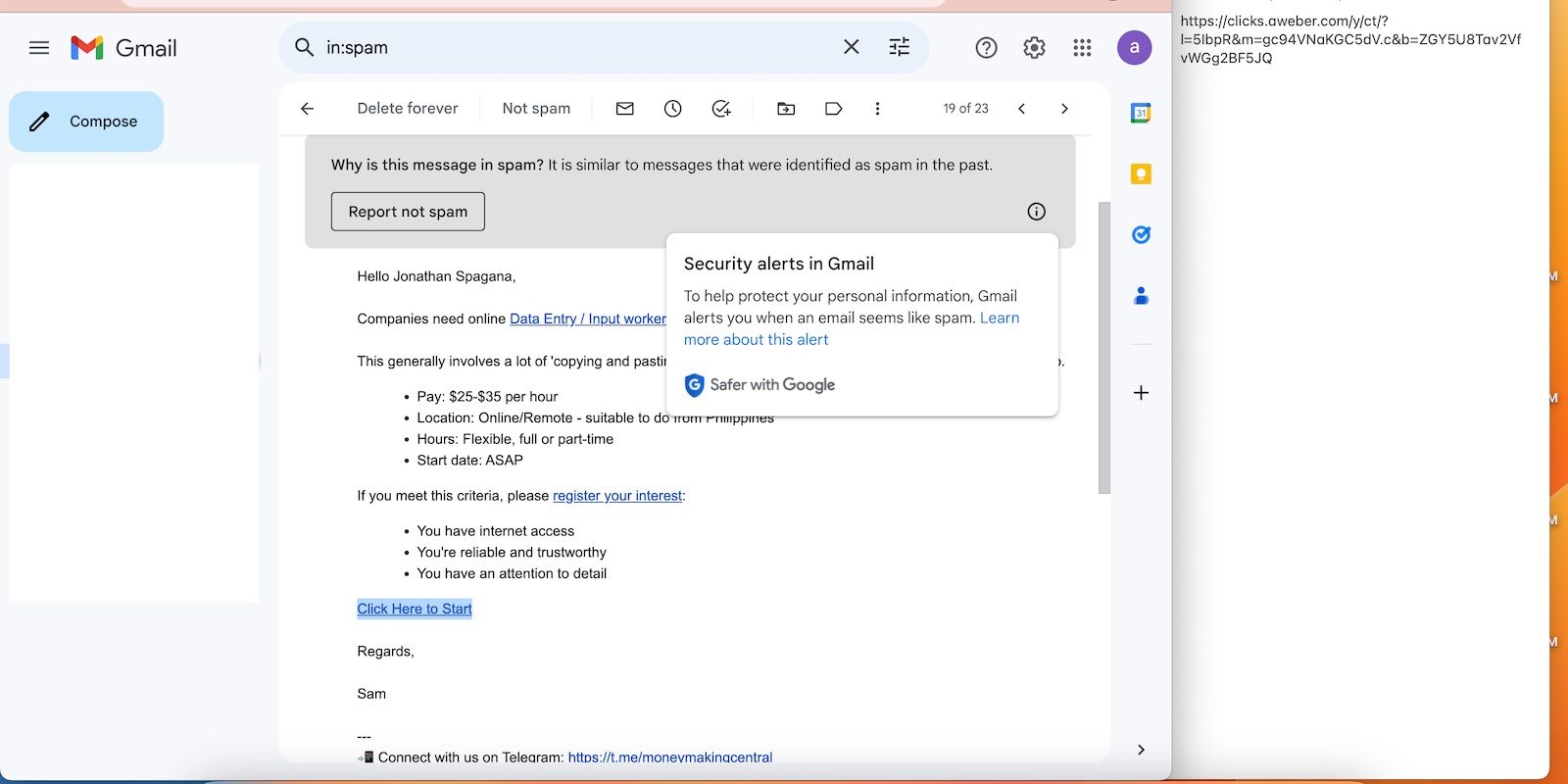The height and width of the screenshot is (784, 1568).
Task: Snooze this email
Action: point(672,109)
